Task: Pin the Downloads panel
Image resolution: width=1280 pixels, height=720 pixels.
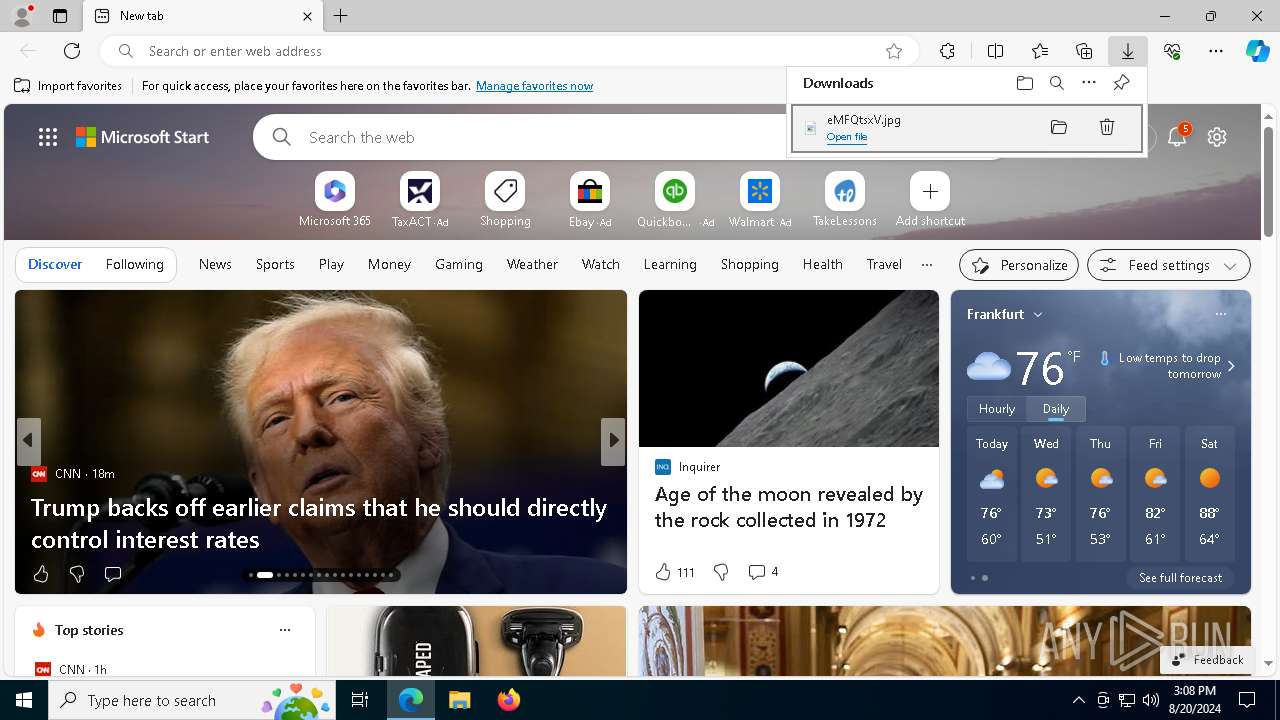Action: pos(1121,83)
